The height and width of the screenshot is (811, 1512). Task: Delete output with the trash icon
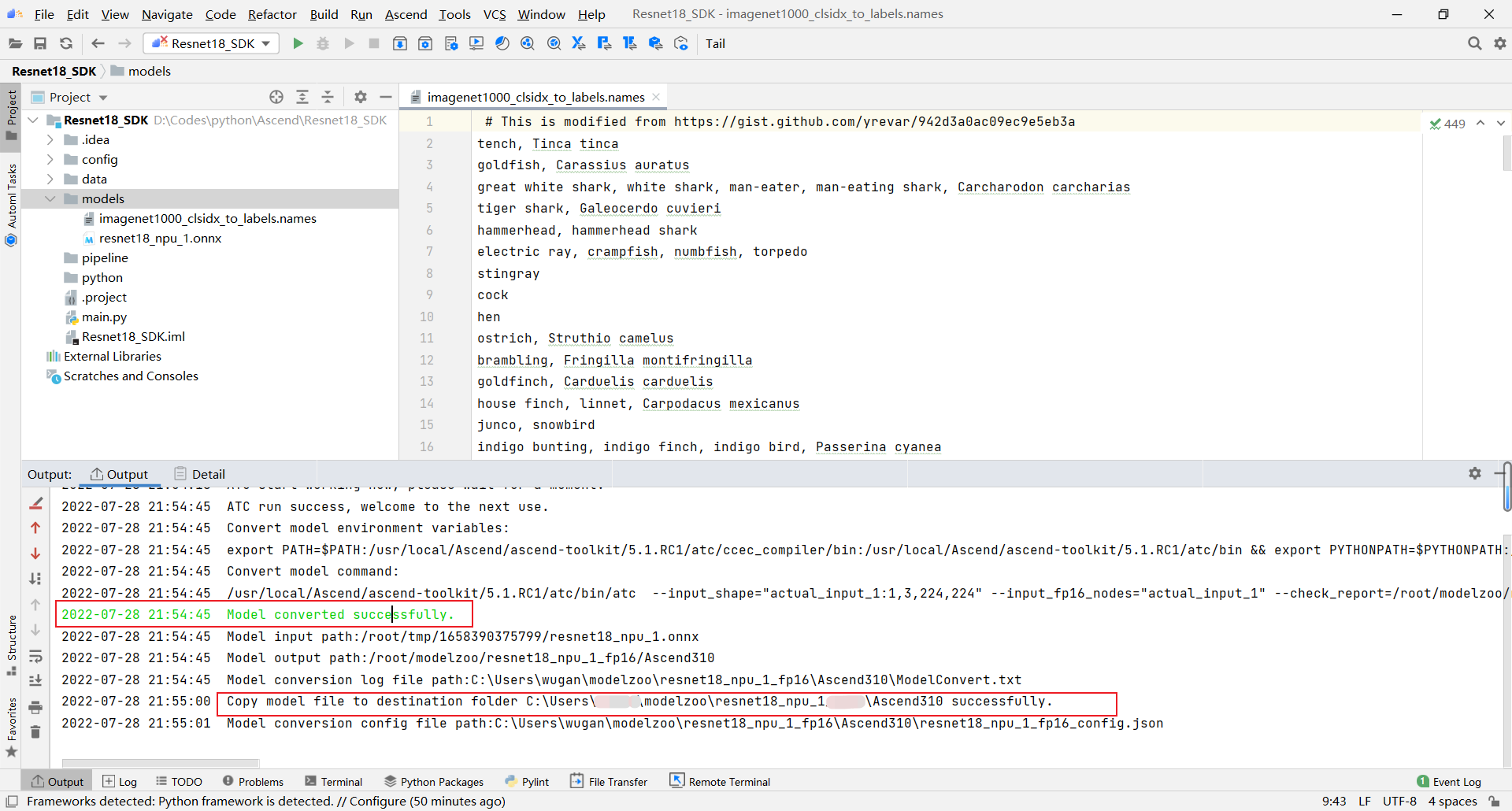pos(35,732)
